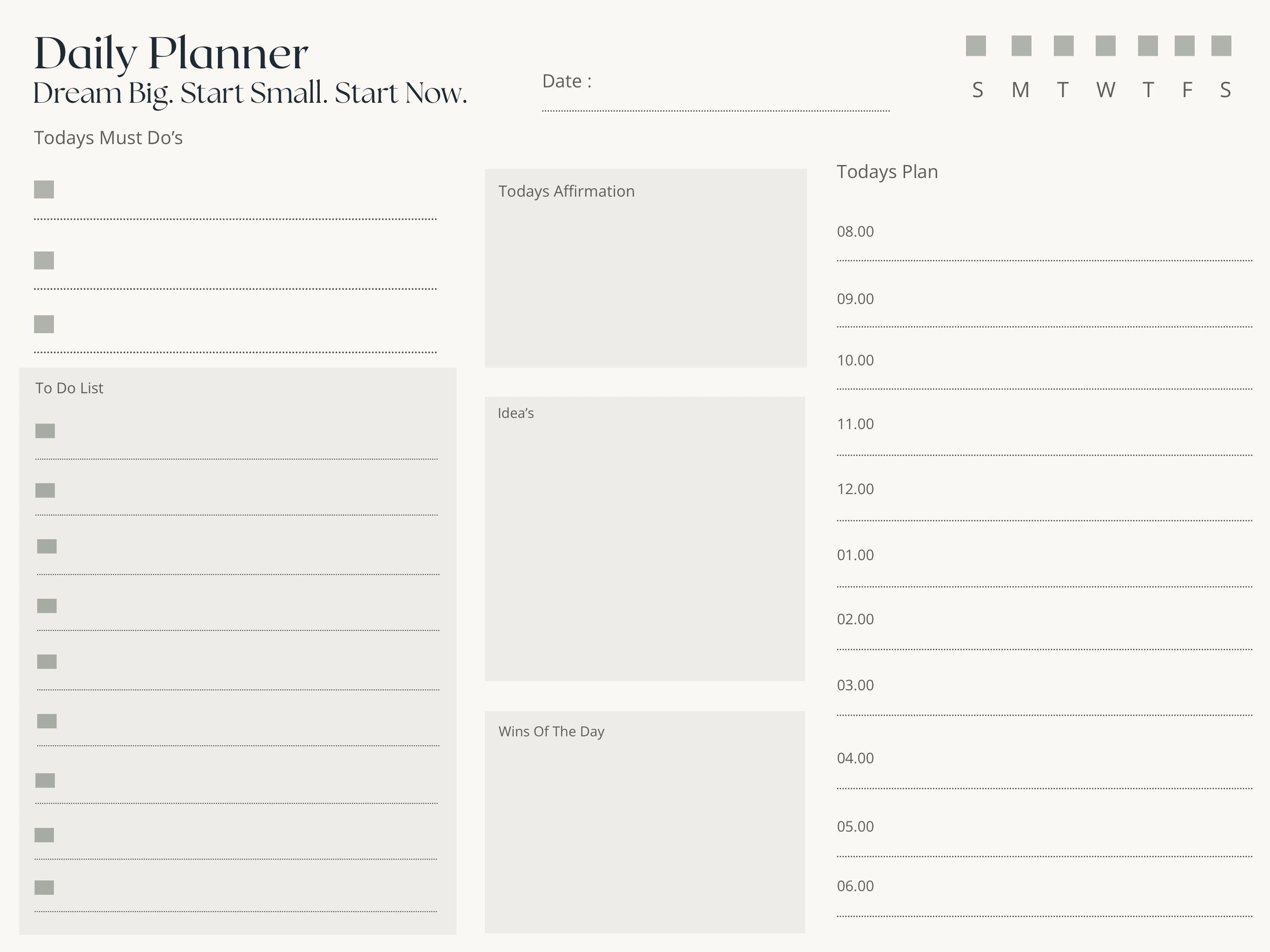
Task: Click the 04.00 time label
Action: (x=855, y=758)
